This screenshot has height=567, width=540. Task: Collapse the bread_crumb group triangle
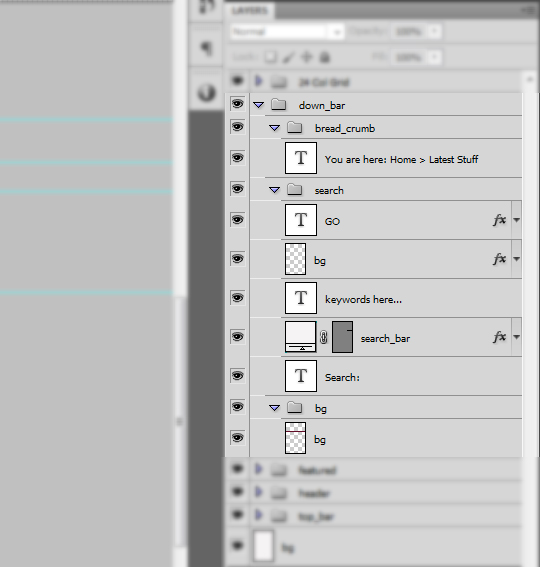[x=275, y=128]
